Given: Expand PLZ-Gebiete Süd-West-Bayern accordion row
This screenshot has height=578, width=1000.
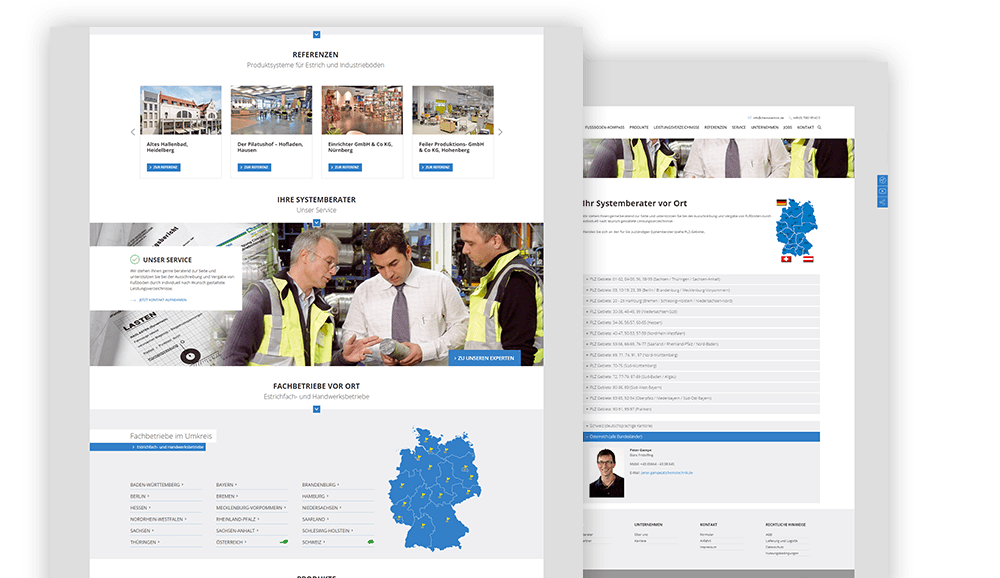Looking at the screenshot, I should tap(702, 388).
